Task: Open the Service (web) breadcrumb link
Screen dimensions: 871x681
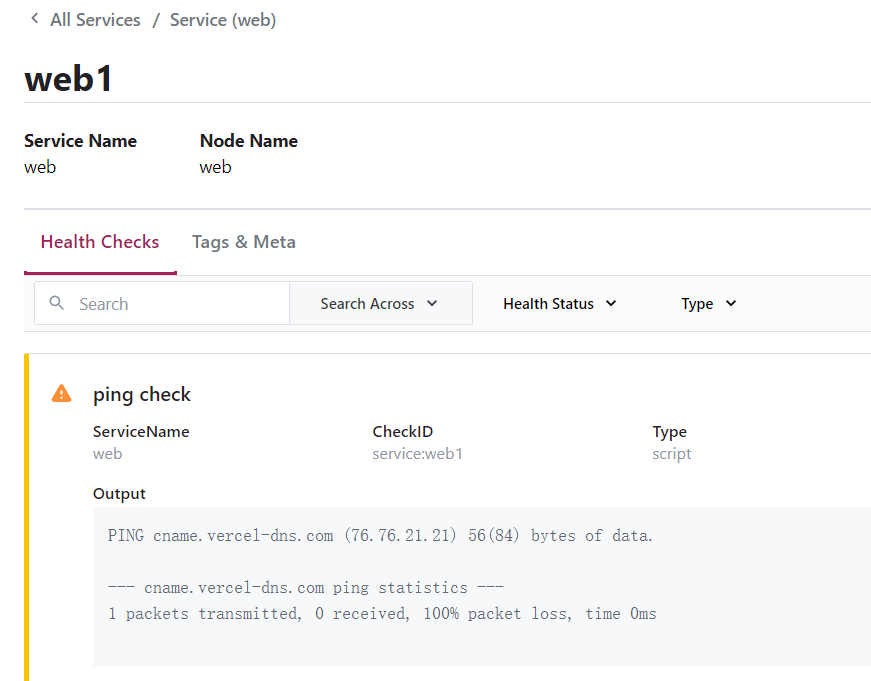Action: click(223, 20)
